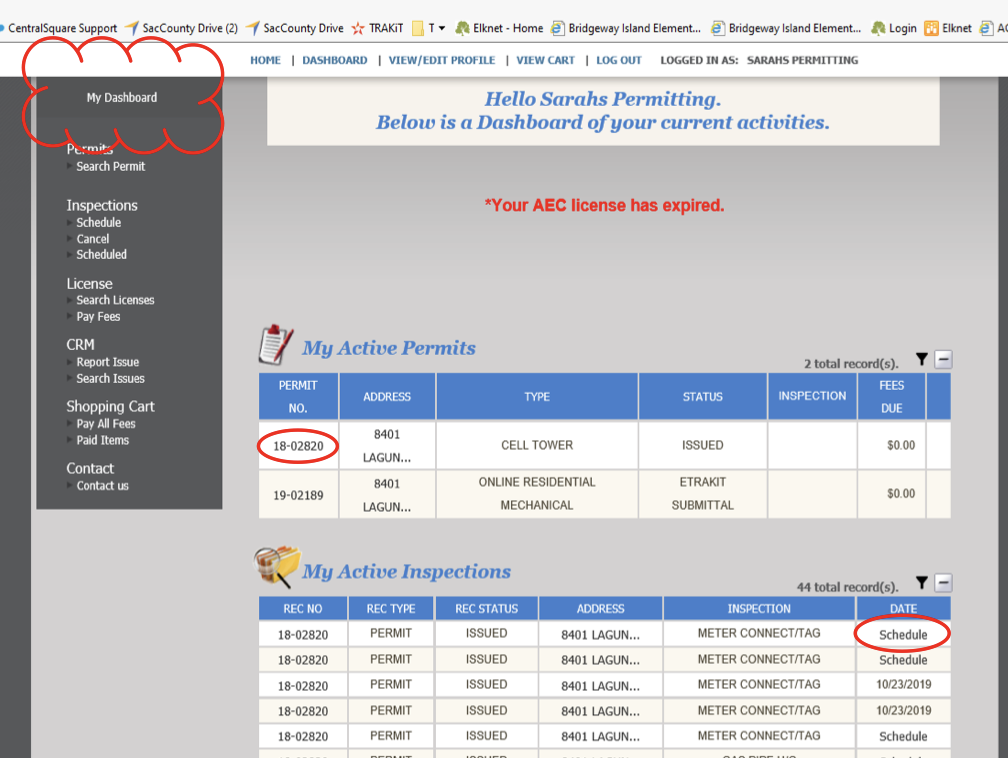Click the first 10/23/2019 inspection date
Screen dimensions: 1008x758
tap(903, 685)
